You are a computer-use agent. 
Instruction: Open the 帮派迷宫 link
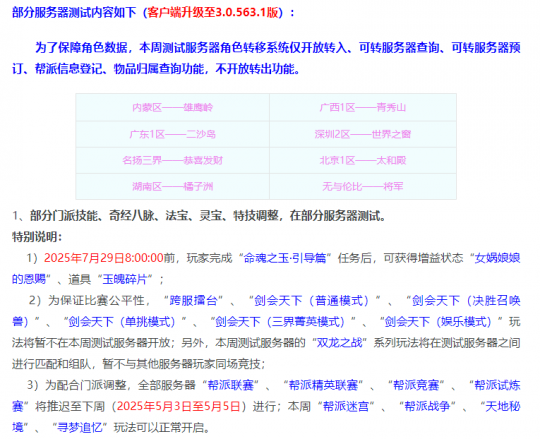(x=346, y=407)
